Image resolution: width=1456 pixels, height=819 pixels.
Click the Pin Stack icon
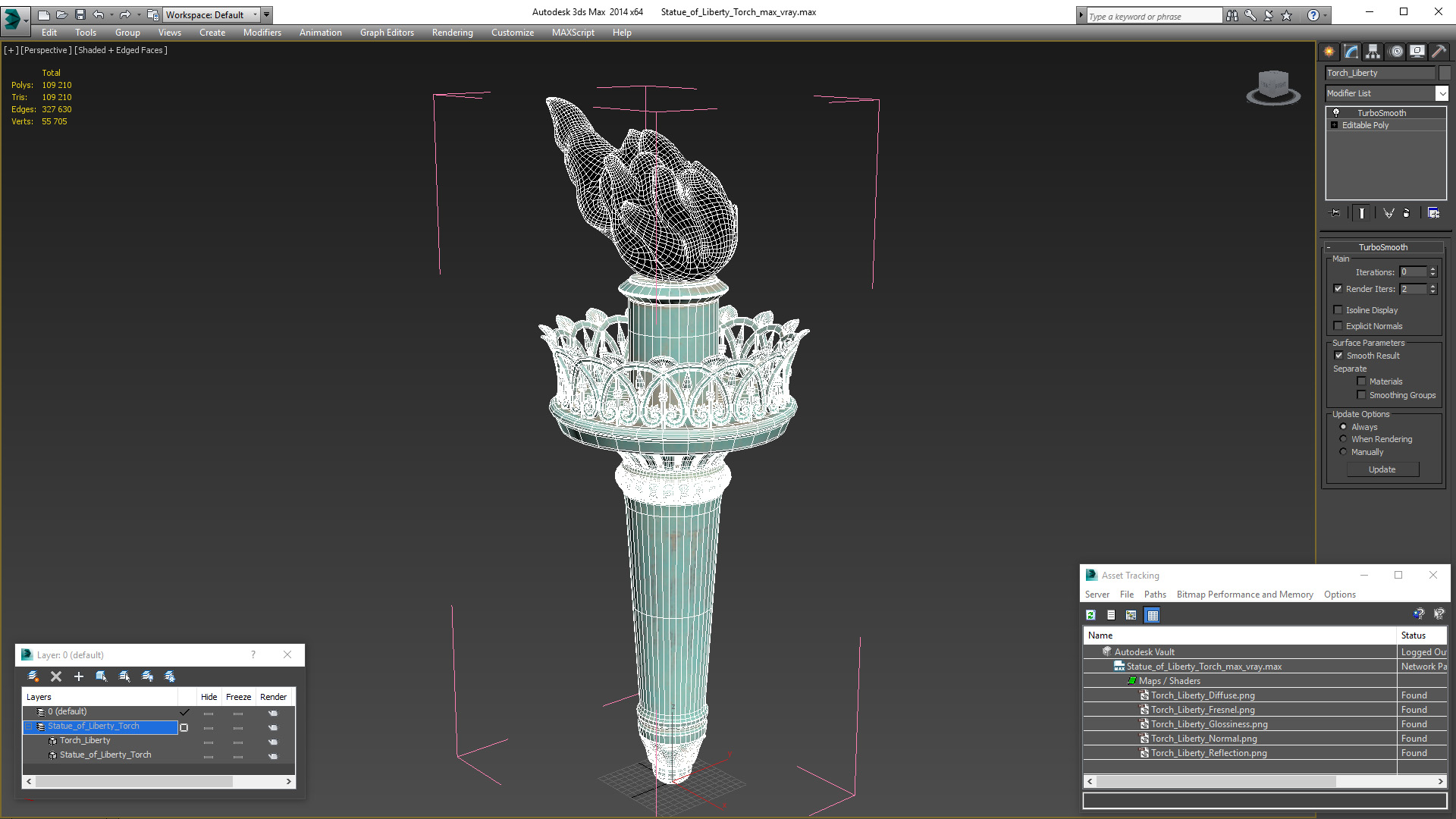click(x=1335, y=213)
